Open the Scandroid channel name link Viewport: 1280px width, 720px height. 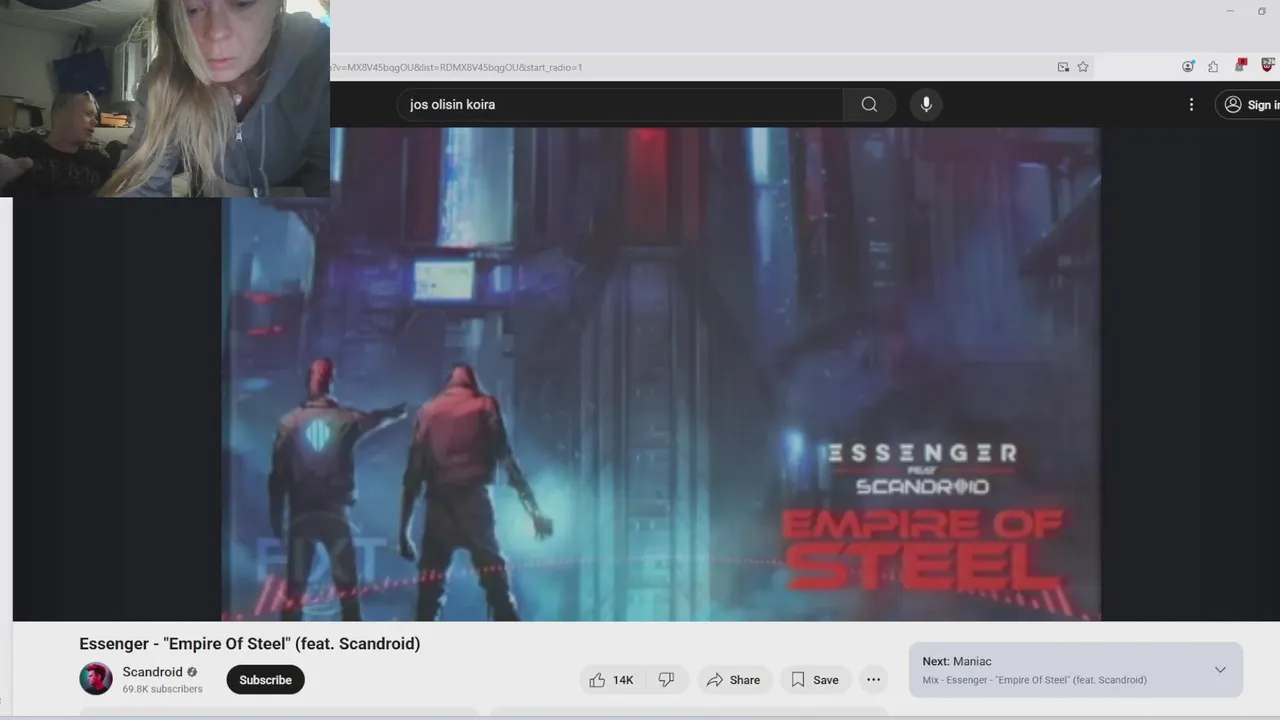(152, 672)
